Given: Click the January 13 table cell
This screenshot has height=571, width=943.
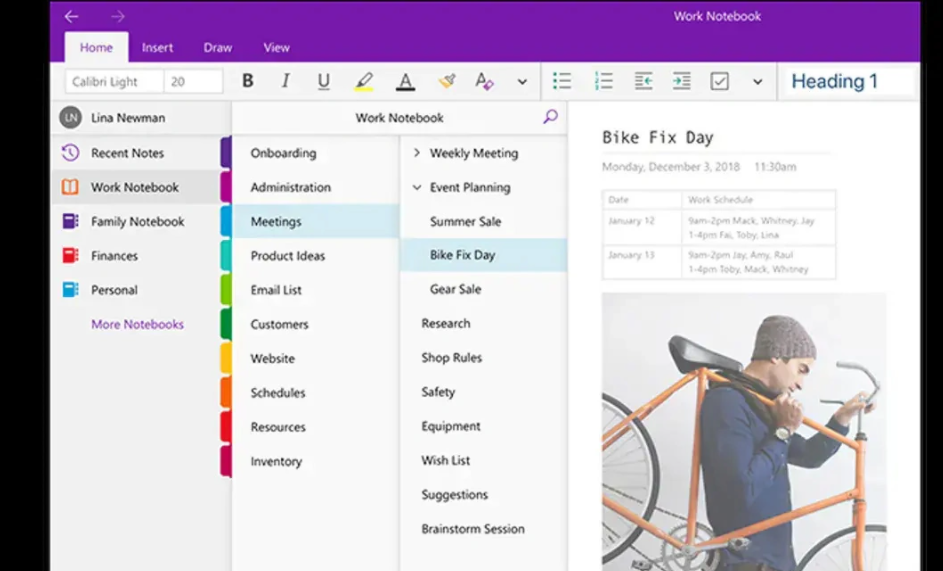Looking at the screenshot, I should [x=642, y=262].
